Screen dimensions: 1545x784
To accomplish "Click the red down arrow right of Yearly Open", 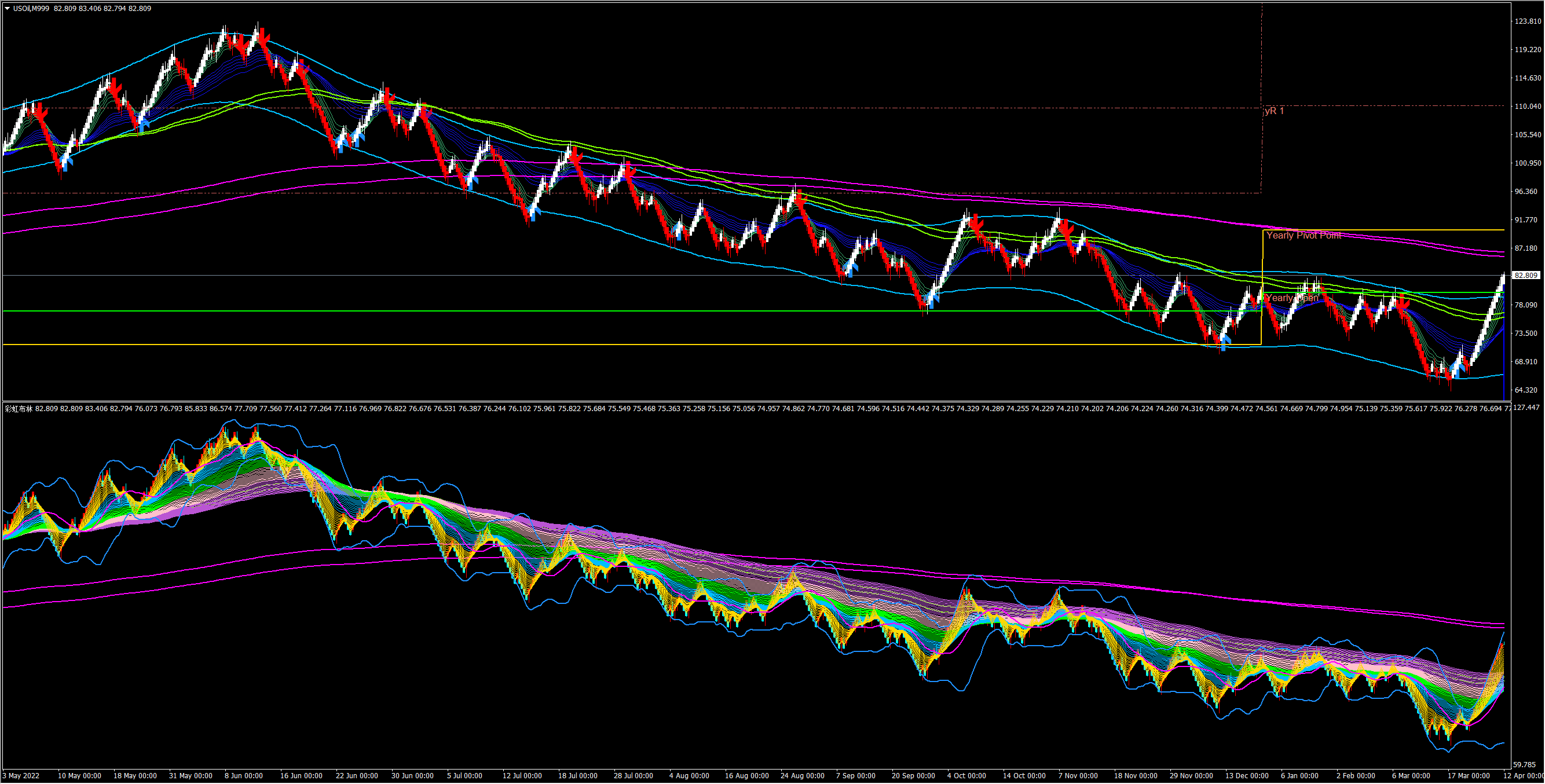I will coord(1403,301).
